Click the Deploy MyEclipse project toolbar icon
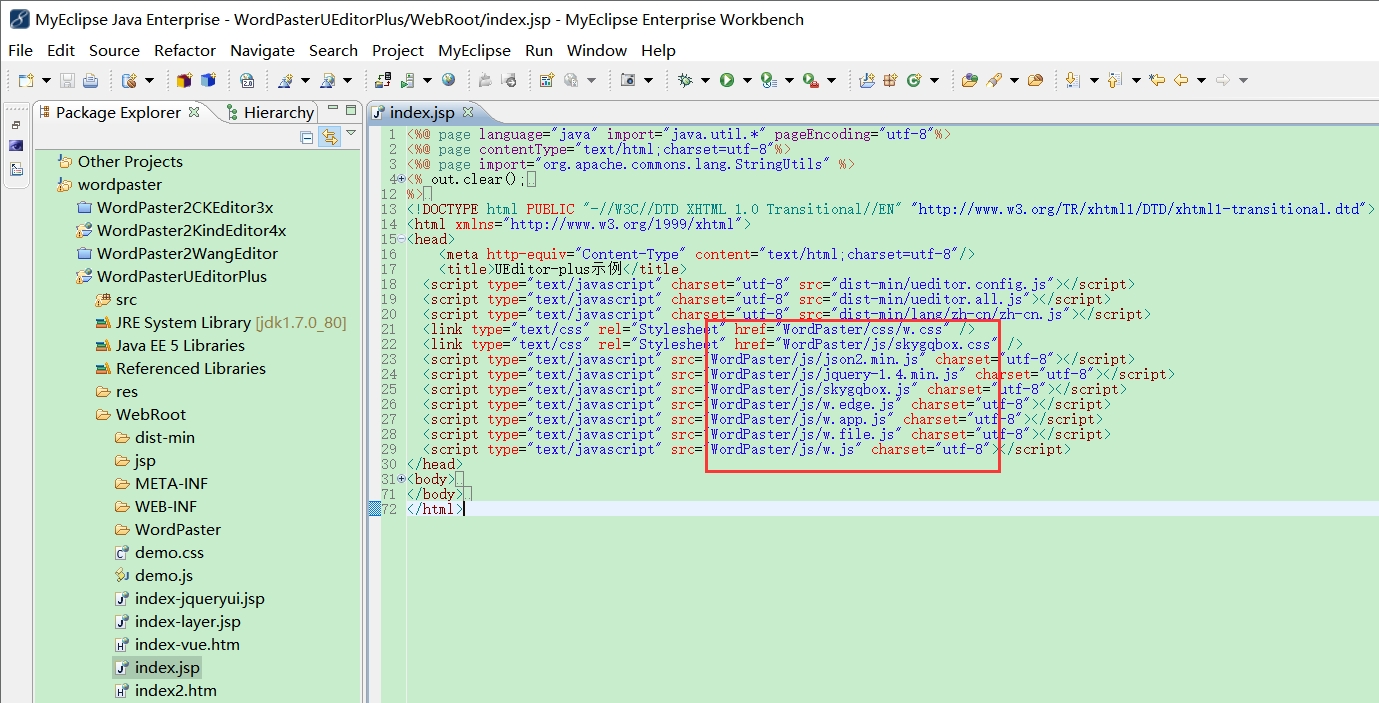The width and height of the screenshot is (1379, 703). [x=383, y=80]
